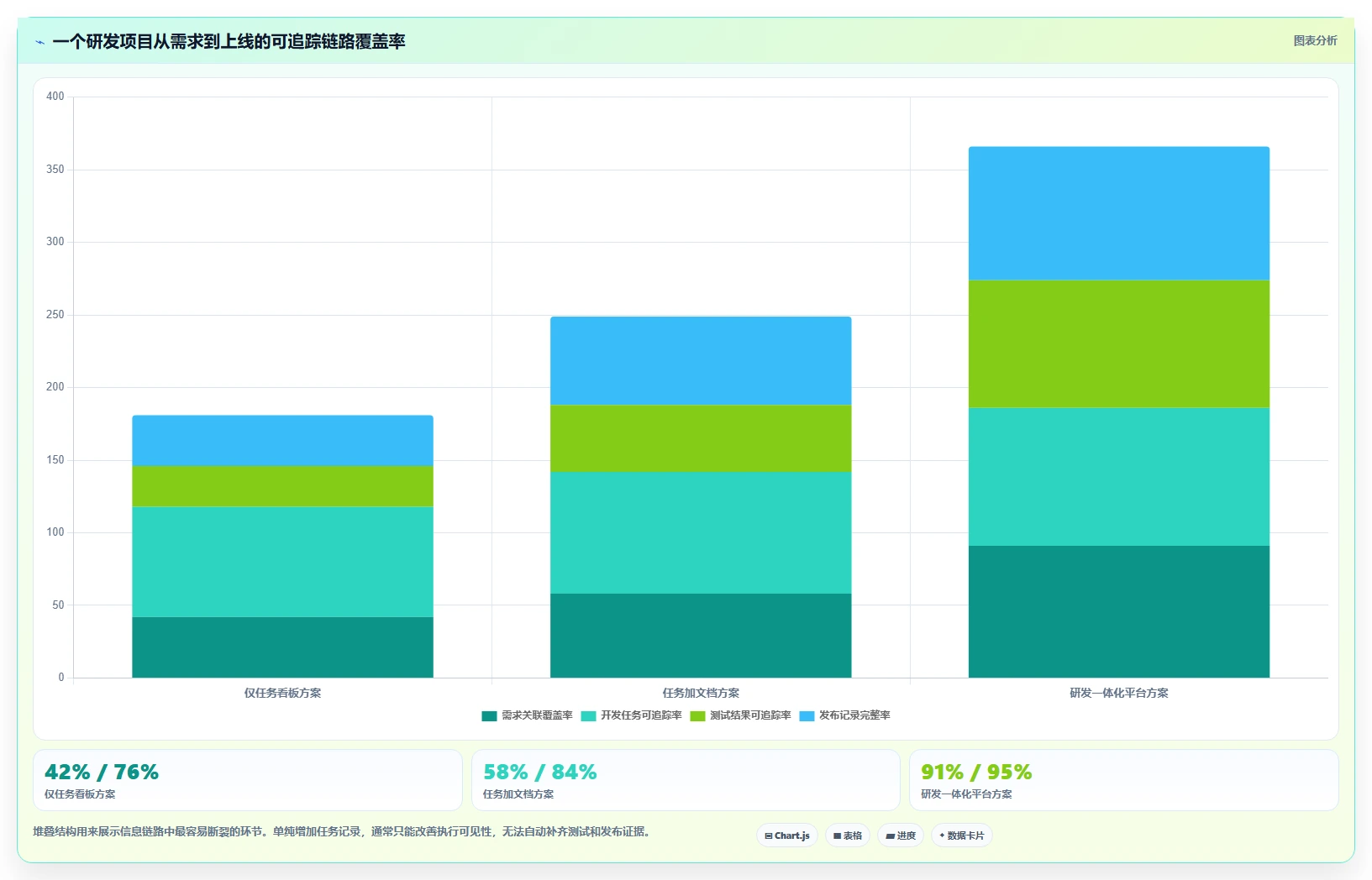Click the turquoise segment of the 任务加文档方案 bar
Viewport: 1372px width, 880px height.
(x=701, y=532)
